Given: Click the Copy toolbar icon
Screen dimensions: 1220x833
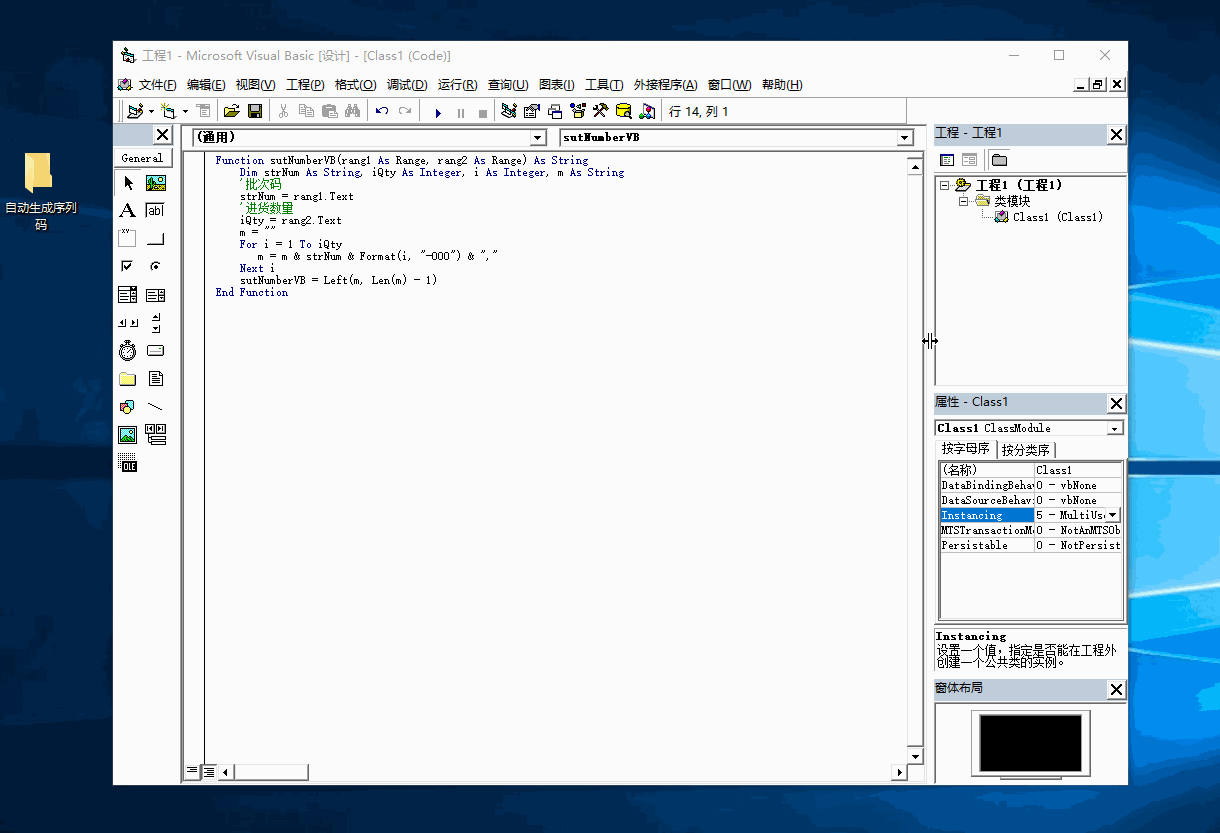Looking at the screenshot, I should tap(306, 111).
